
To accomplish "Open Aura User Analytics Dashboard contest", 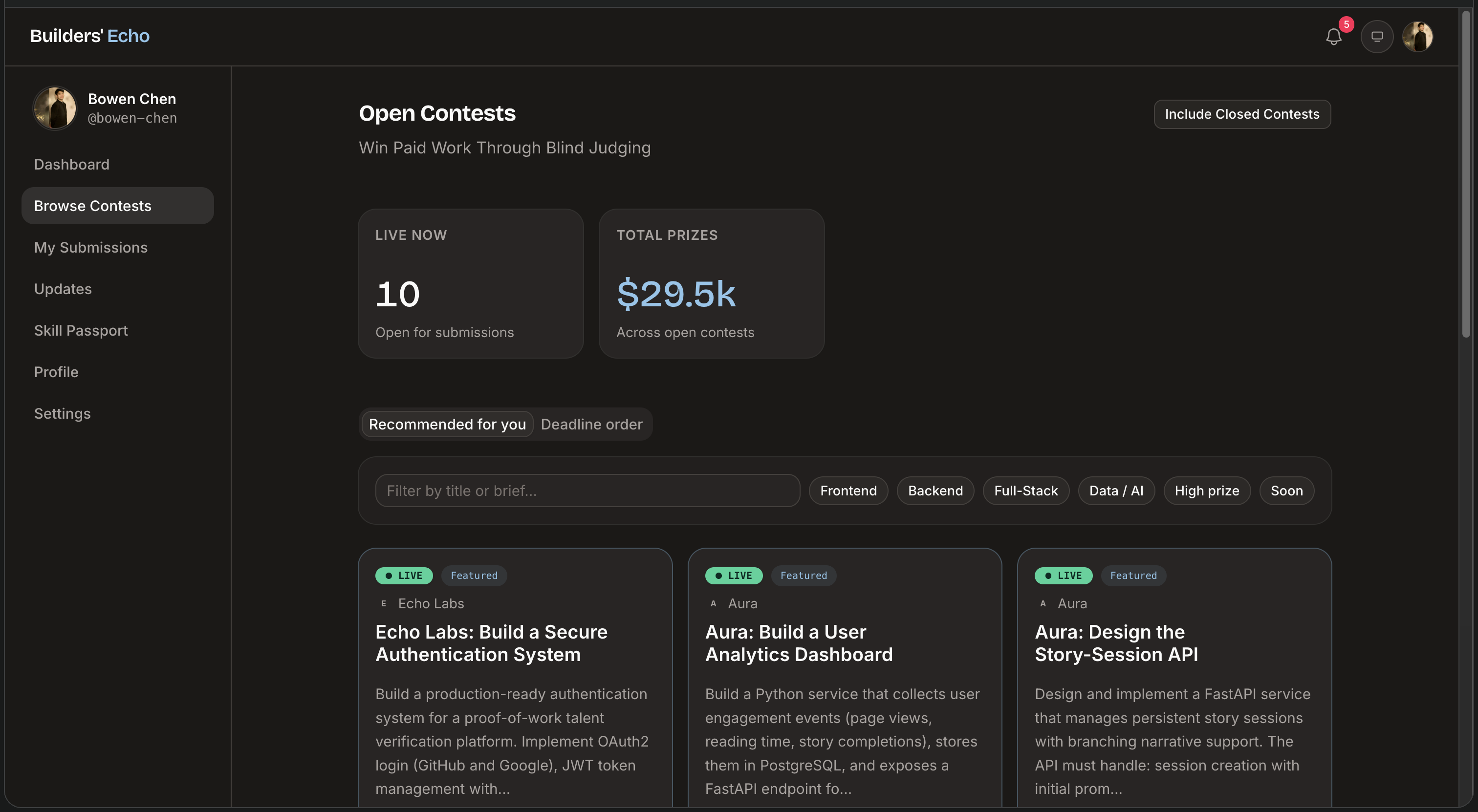I will click(799, 643).
